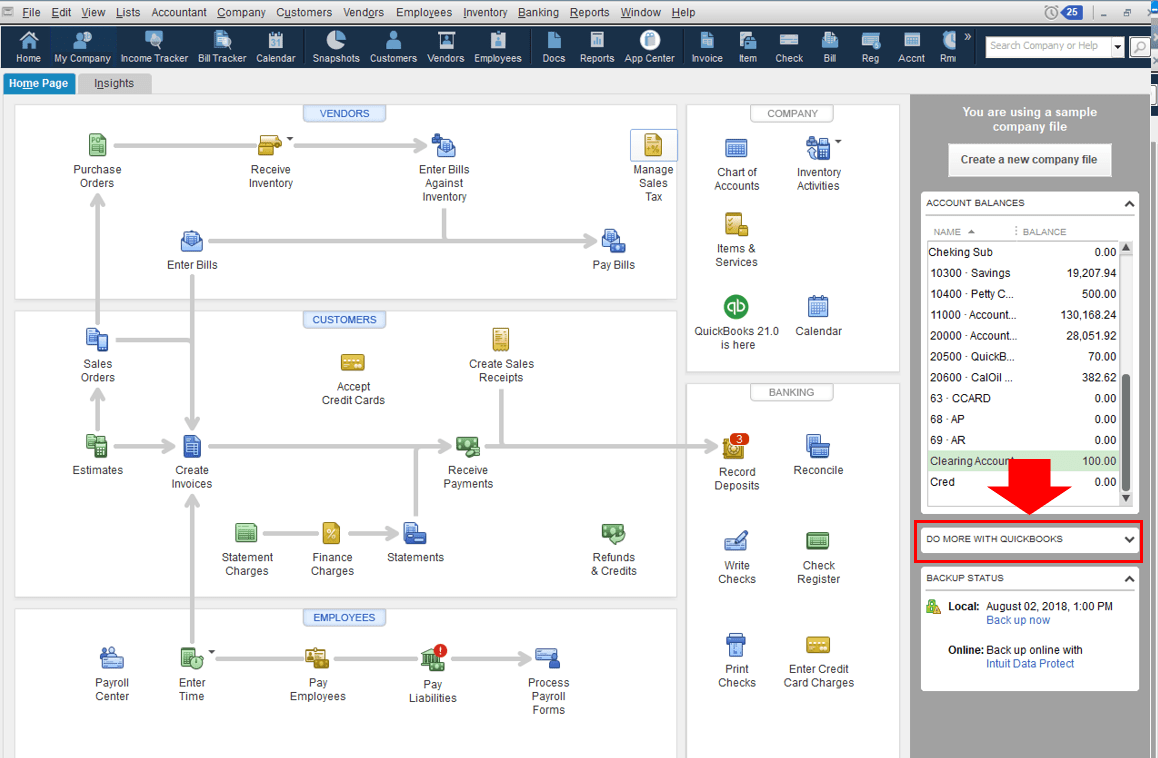
Task: Select the Home Page tab
Action: [38, 83]
